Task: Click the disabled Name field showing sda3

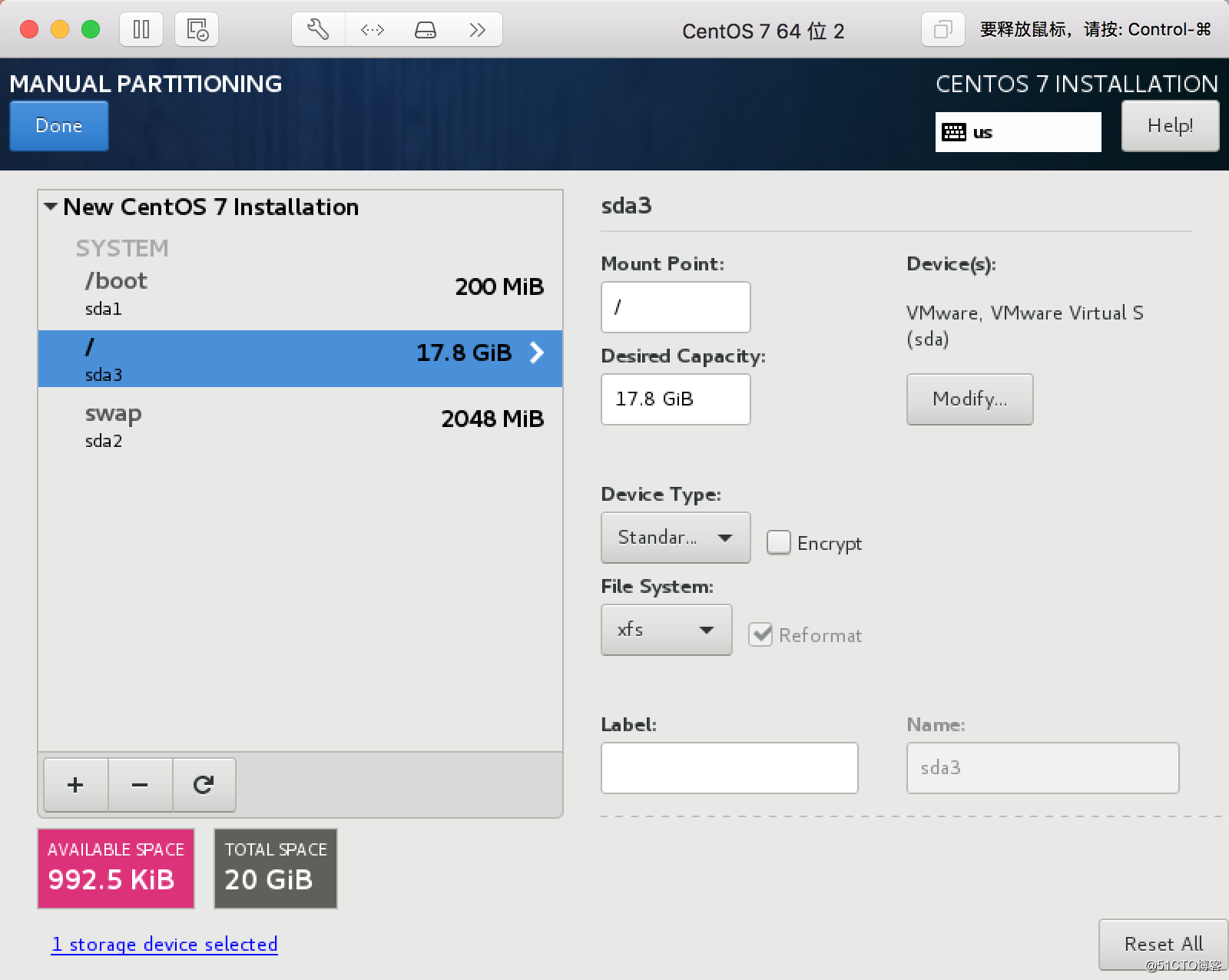Action: click(x=1042, y=768)
